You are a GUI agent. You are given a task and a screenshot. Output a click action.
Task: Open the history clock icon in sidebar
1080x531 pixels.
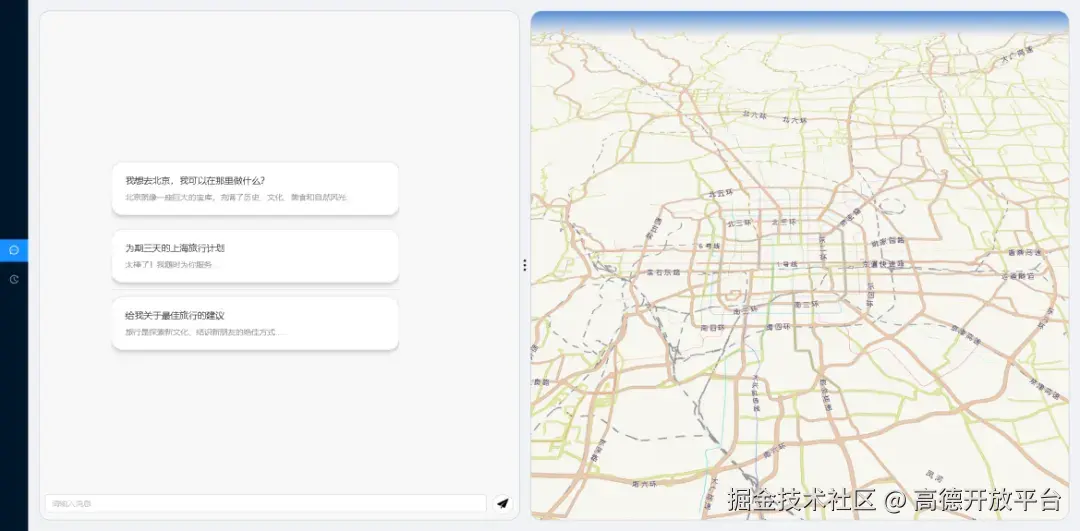click(x=14, y=279)
